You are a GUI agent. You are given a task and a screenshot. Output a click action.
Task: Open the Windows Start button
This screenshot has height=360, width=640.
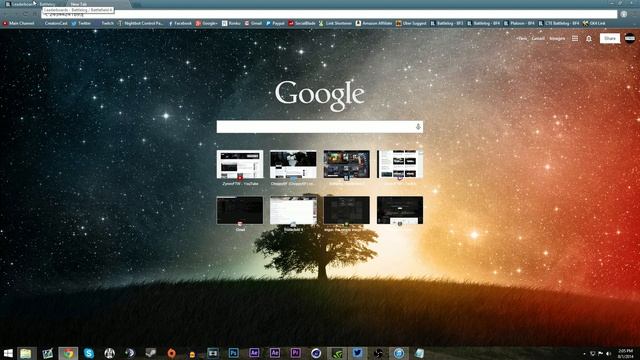[8, 353]
